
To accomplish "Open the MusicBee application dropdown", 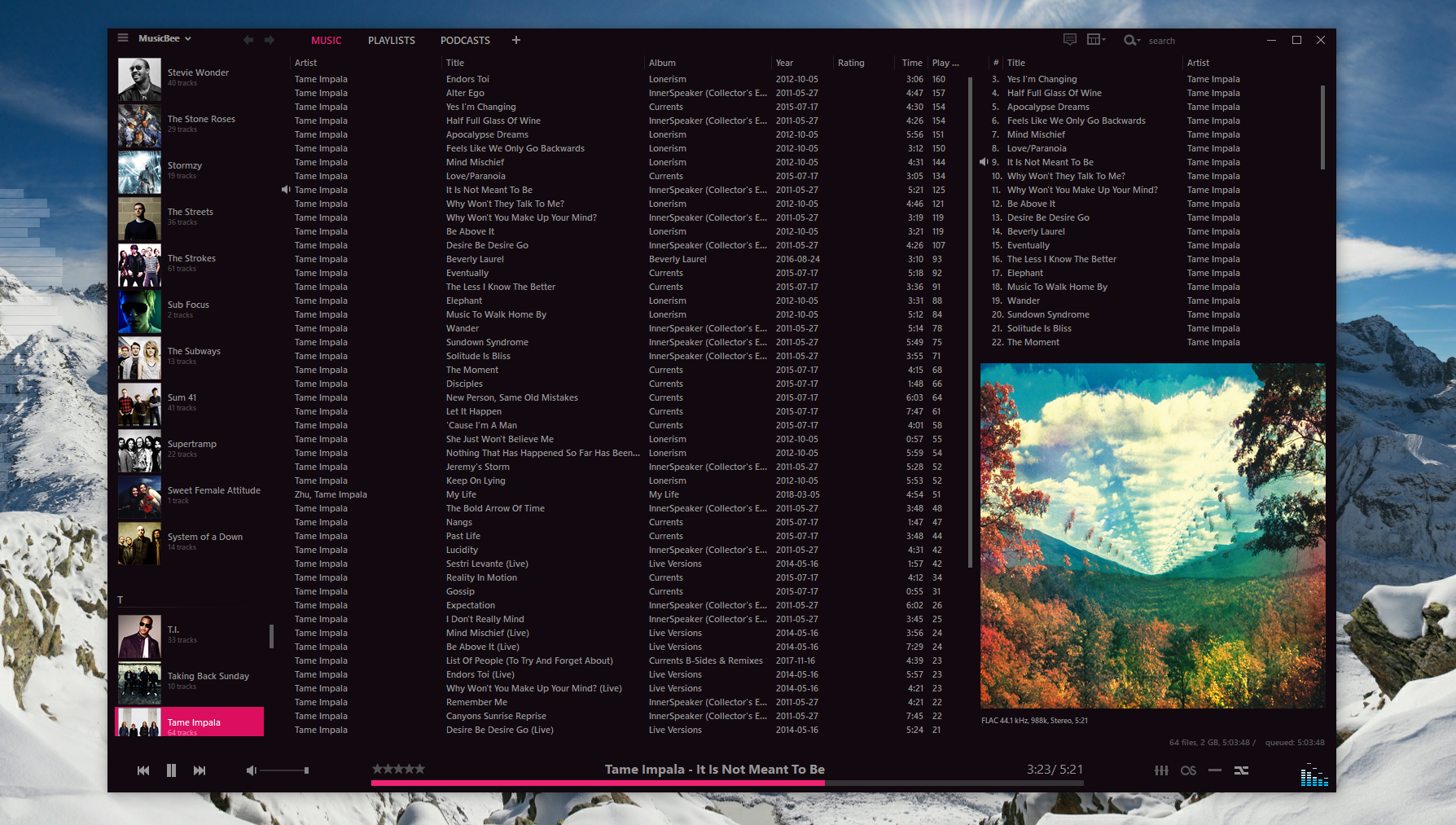I will [x=164, y=38].
